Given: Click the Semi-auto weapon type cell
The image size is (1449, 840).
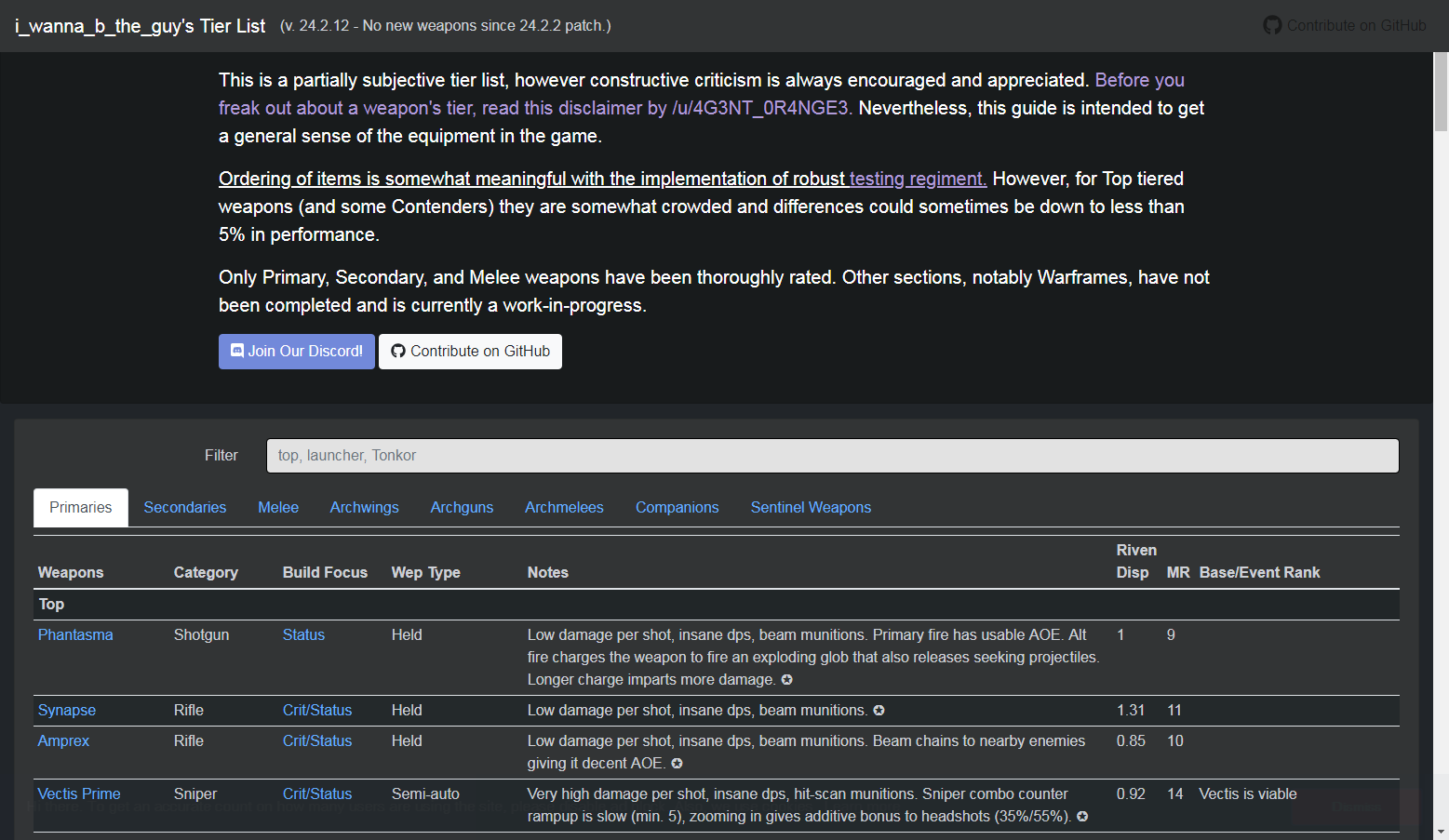Looking at the screenshot, I should pos(425,794).
